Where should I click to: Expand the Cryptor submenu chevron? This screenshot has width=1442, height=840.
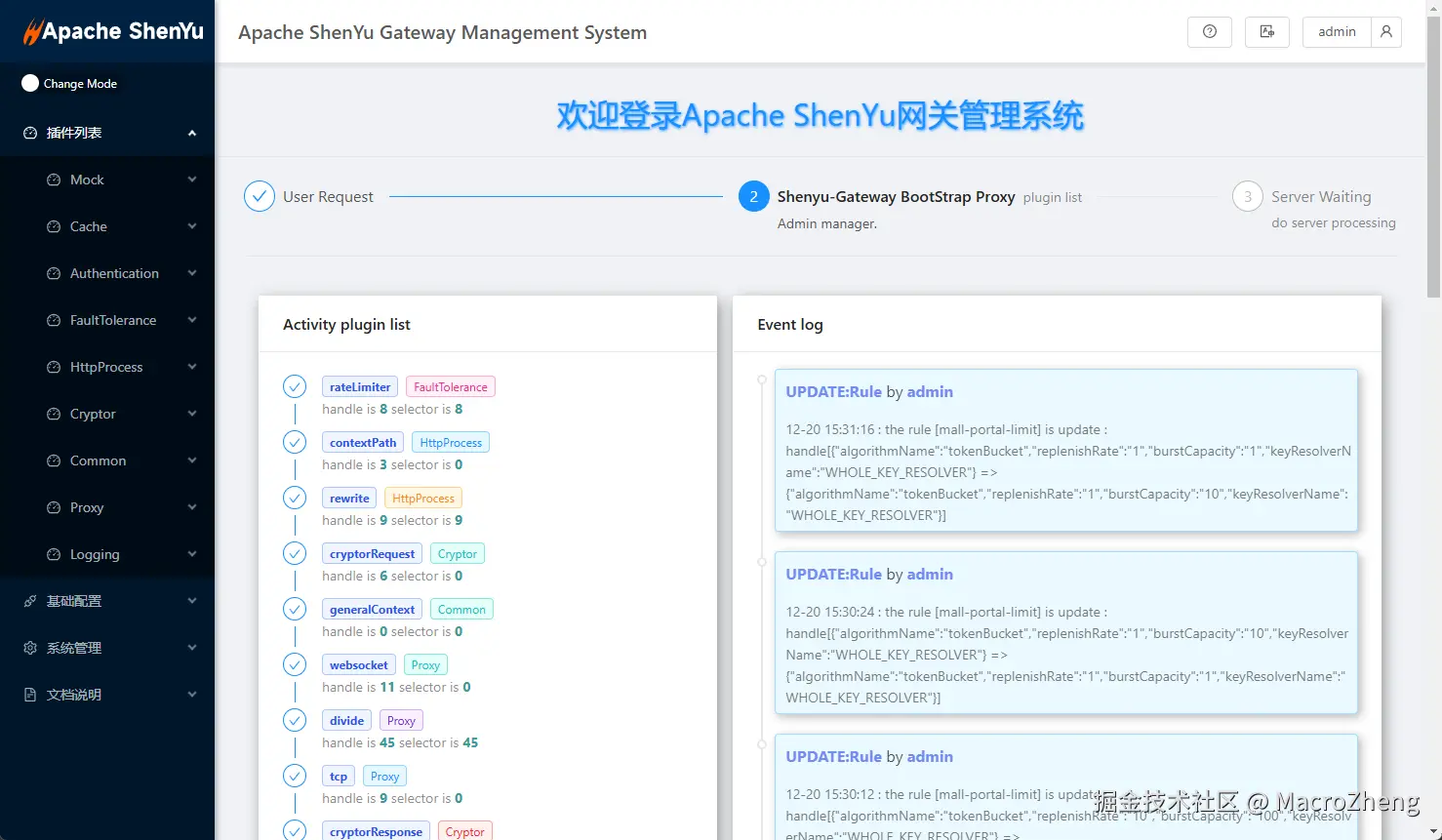[x=192, y=414]
